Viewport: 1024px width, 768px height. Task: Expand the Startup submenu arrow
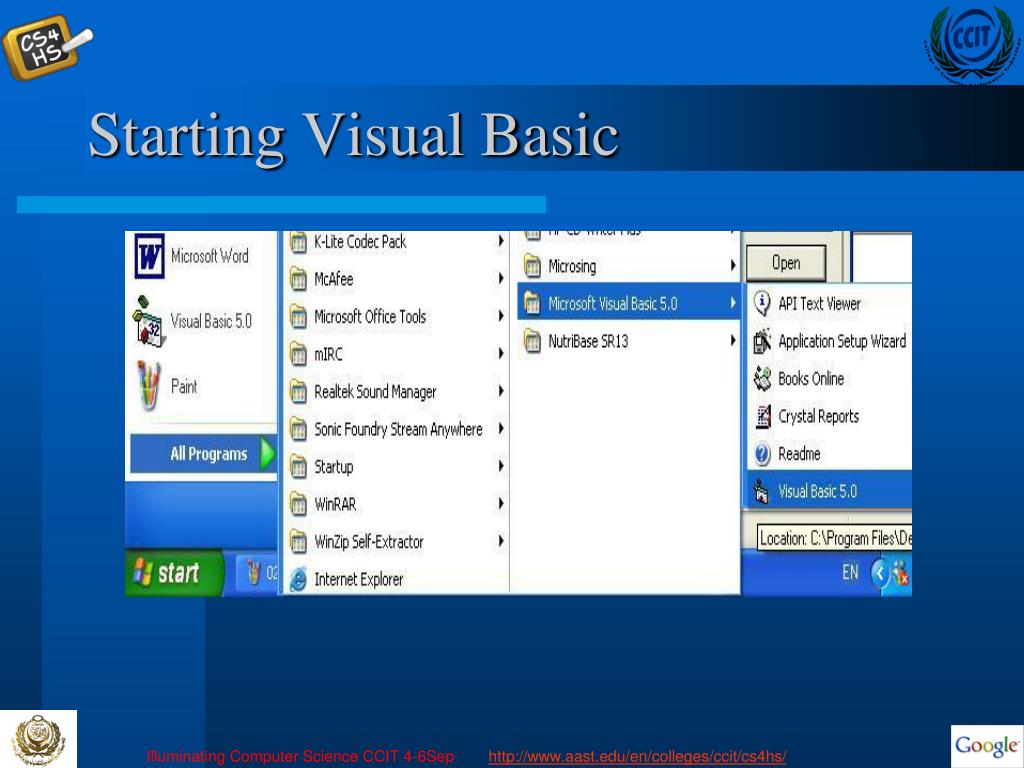click(501, 466)
